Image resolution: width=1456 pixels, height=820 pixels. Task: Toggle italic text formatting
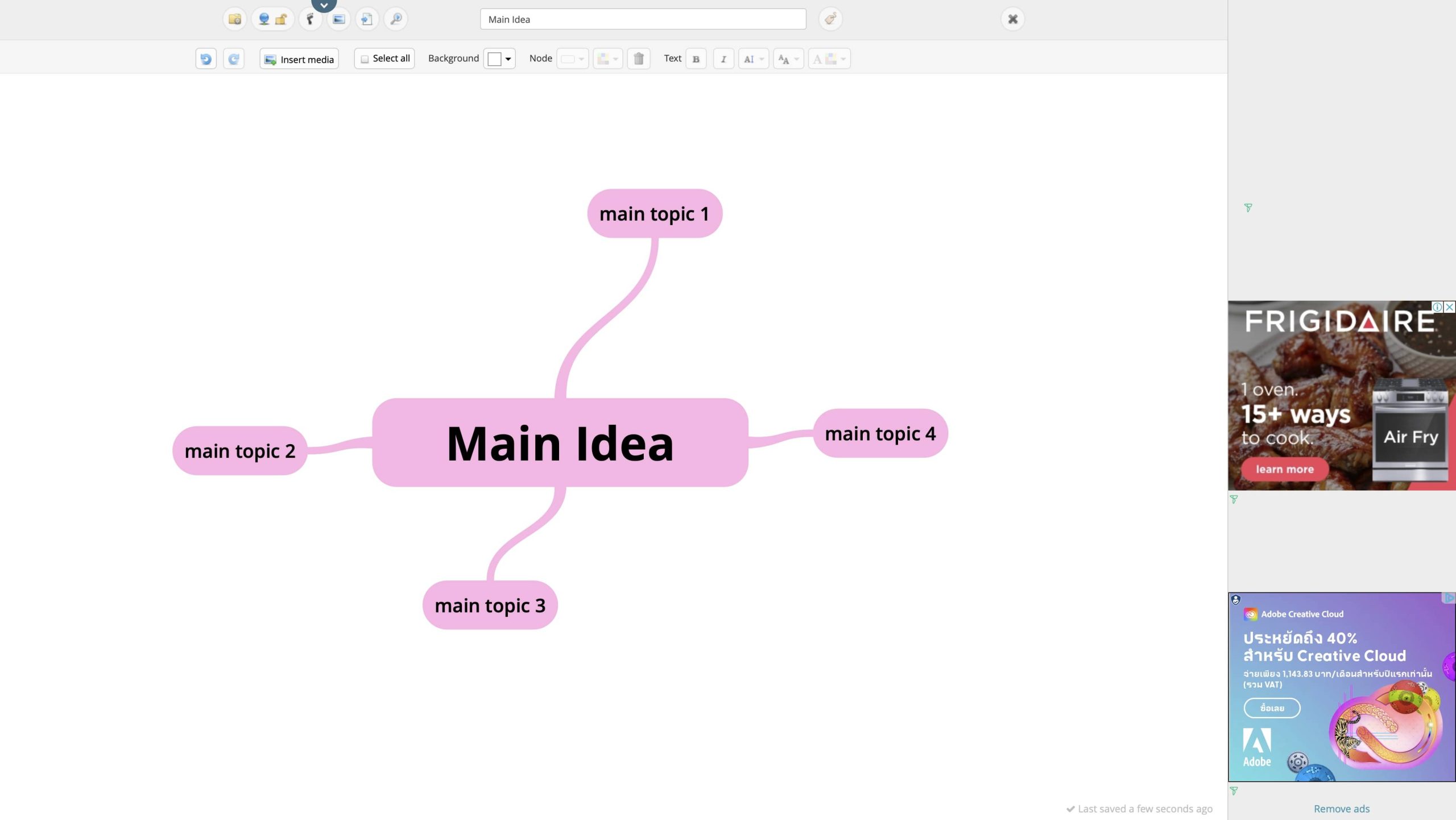click(x=723, y=59)
